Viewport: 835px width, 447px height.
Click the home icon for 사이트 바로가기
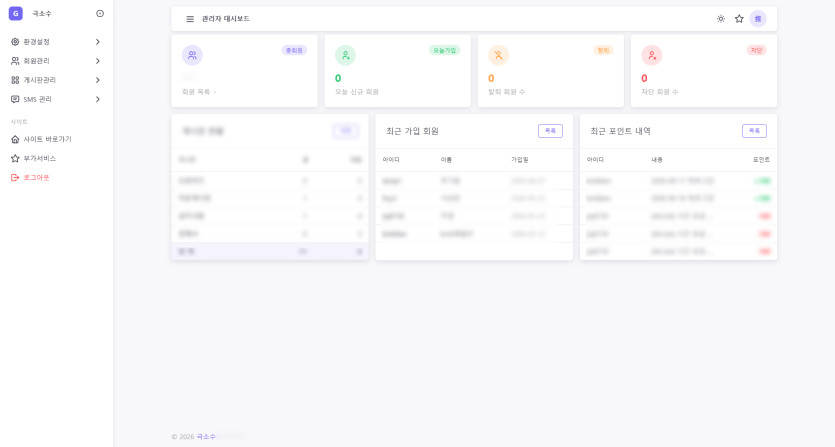point(15,139)
